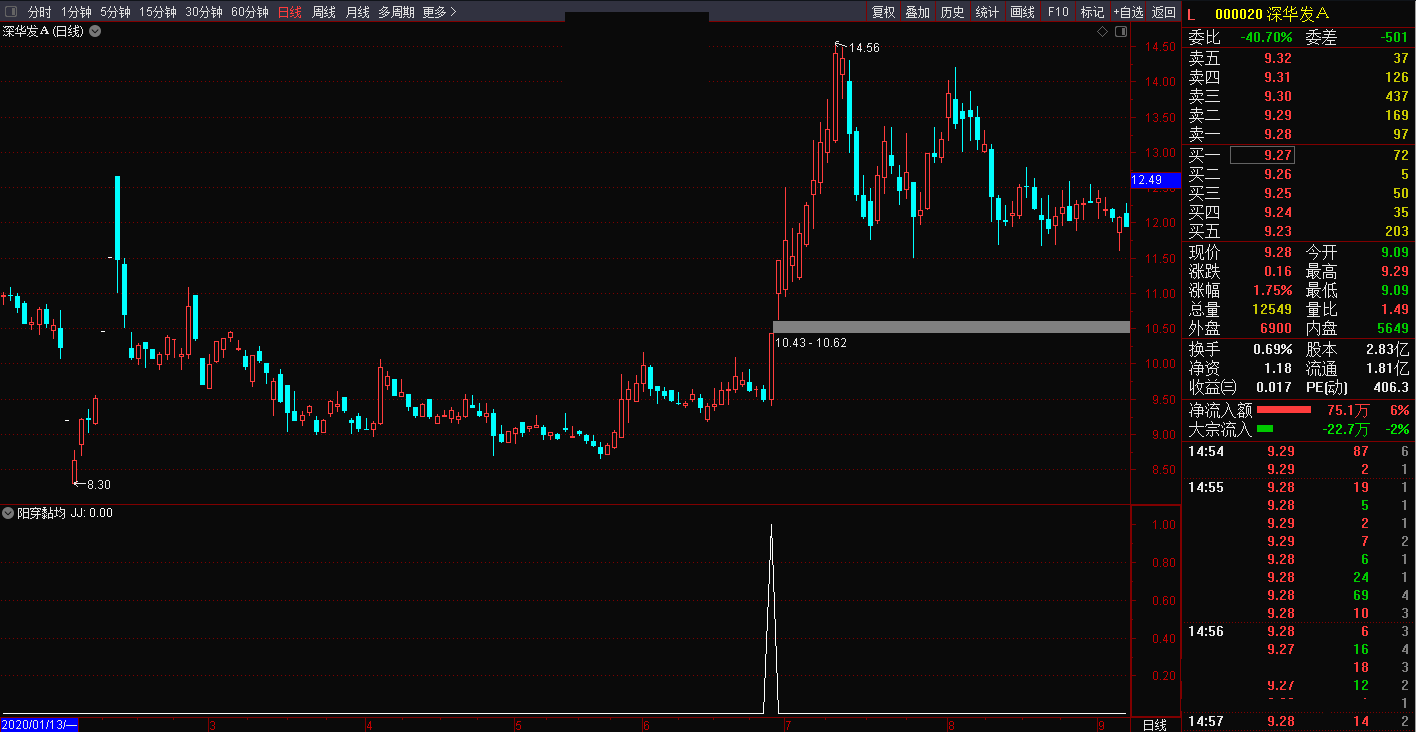Expand the 阳穿黏均 indicator dropdown arrow

coord(8,513)
